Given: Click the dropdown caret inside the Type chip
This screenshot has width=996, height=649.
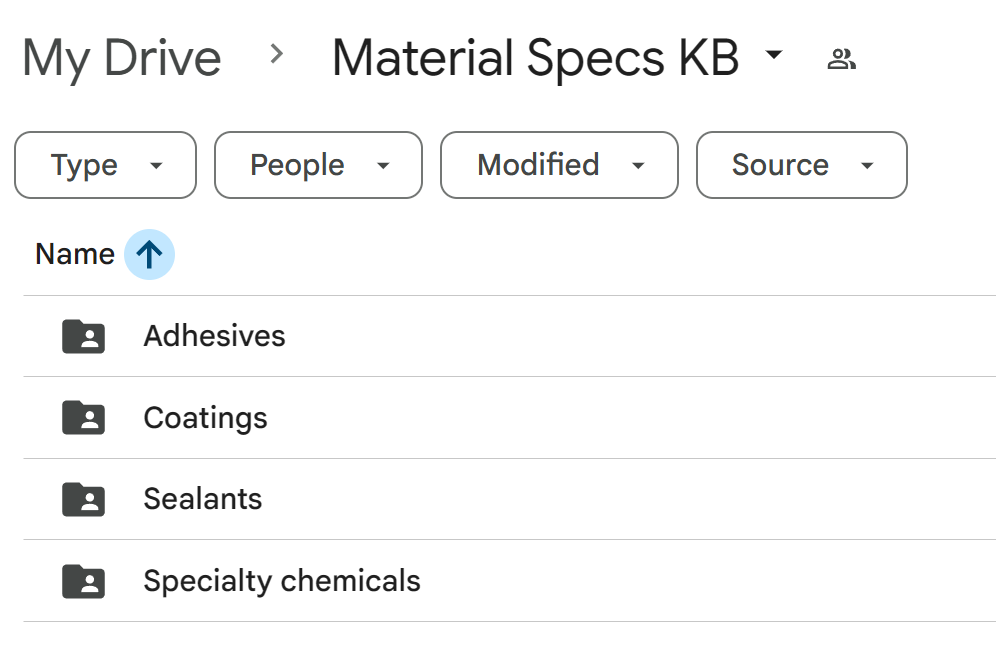Looking at the screenshot, I should click(156, 166).
